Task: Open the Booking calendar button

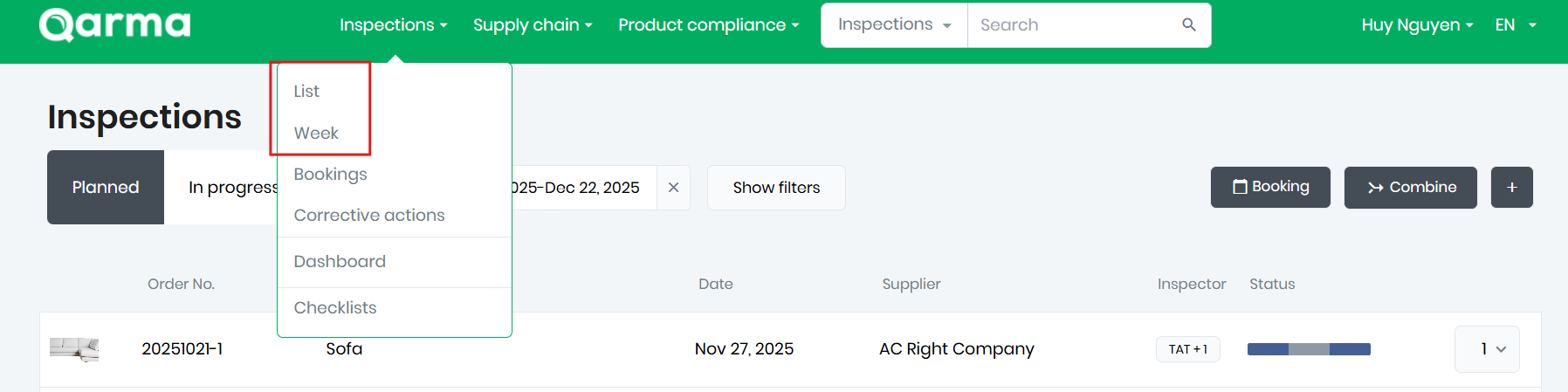Action: coord(1270,188)
